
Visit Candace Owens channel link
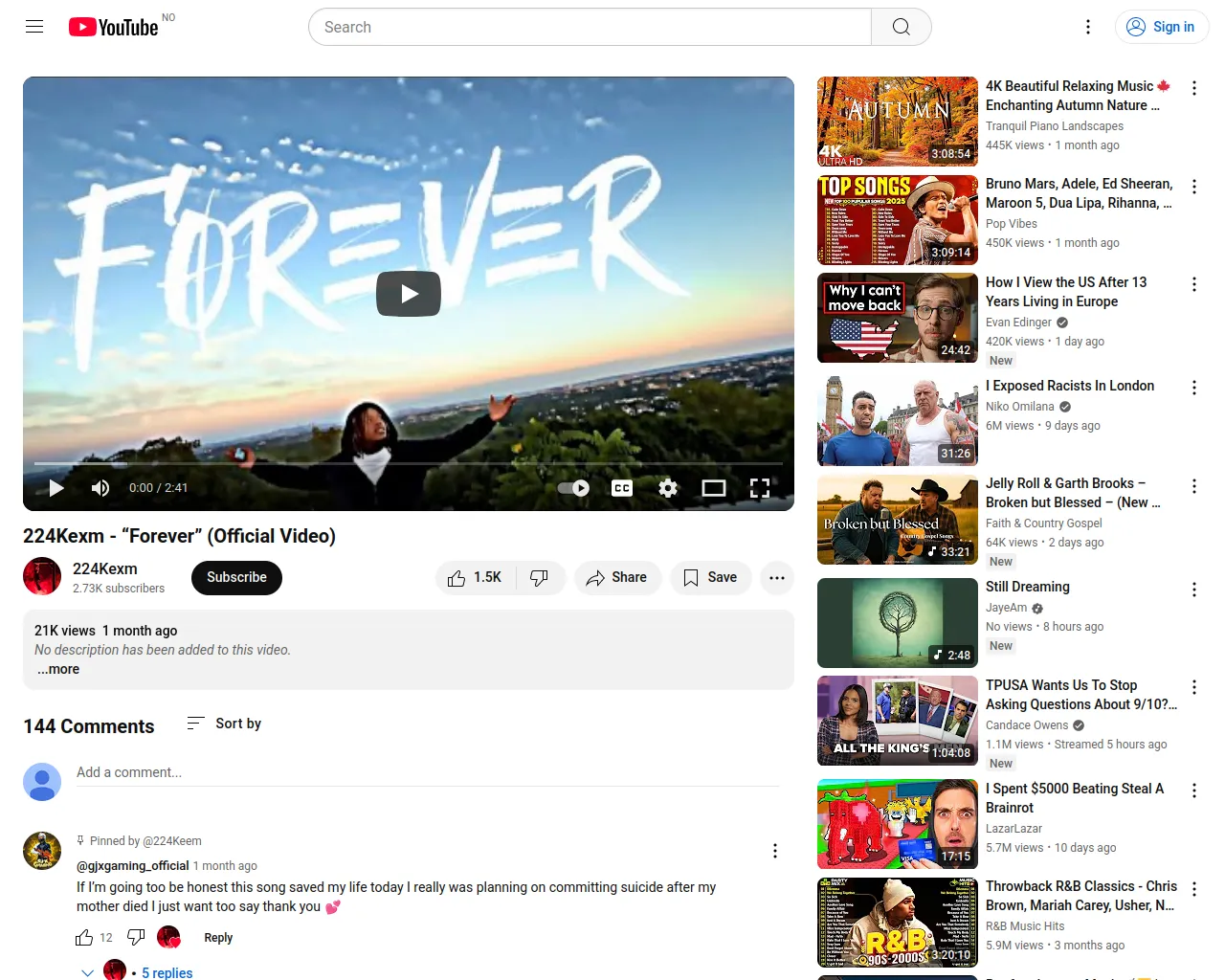(x=1027, y=725)
